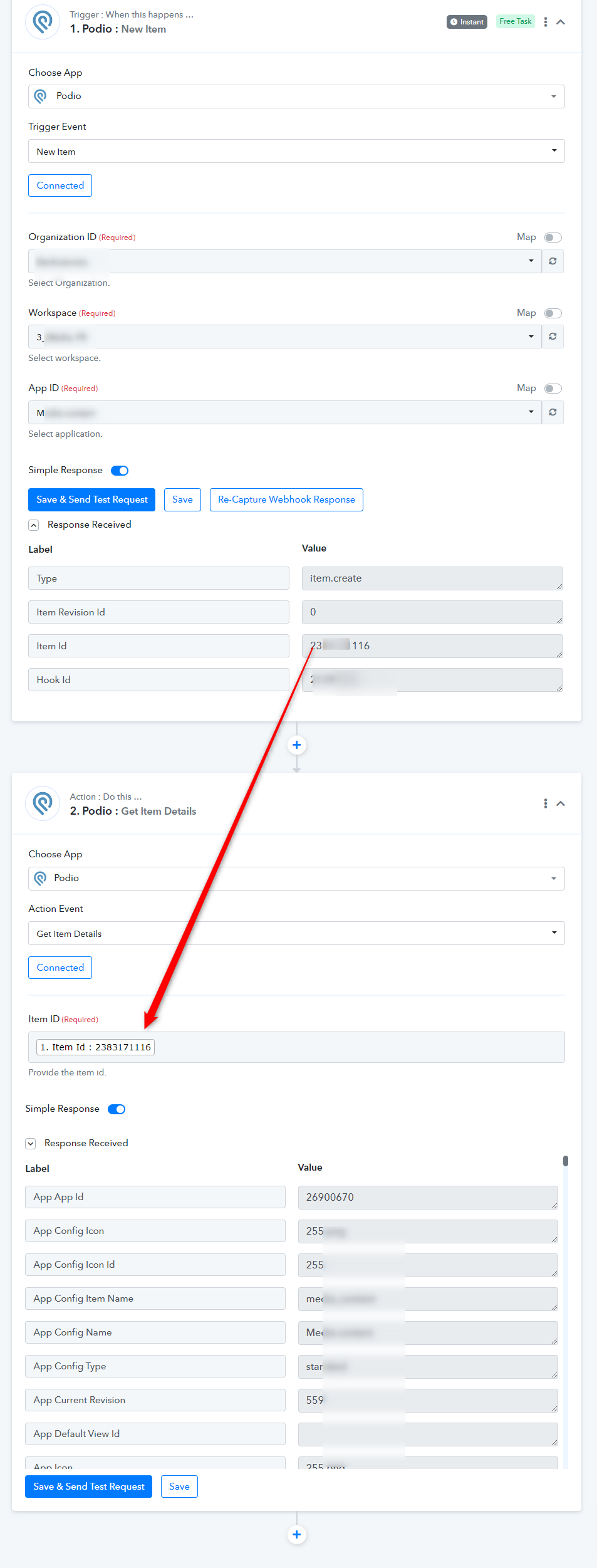Click the App Config Icon Id label field

pyautogui.click(x=155, y=1265)
